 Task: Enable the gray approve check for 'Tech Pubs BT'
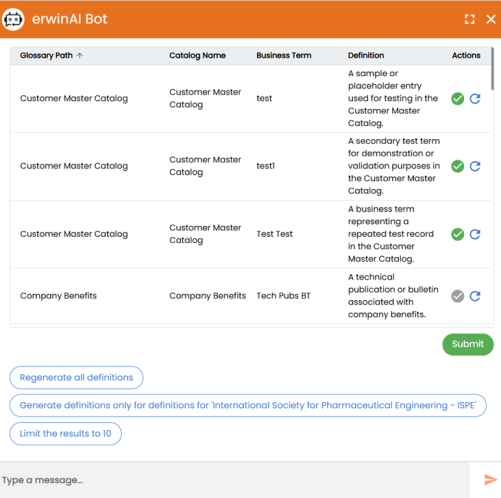point(458,296)
